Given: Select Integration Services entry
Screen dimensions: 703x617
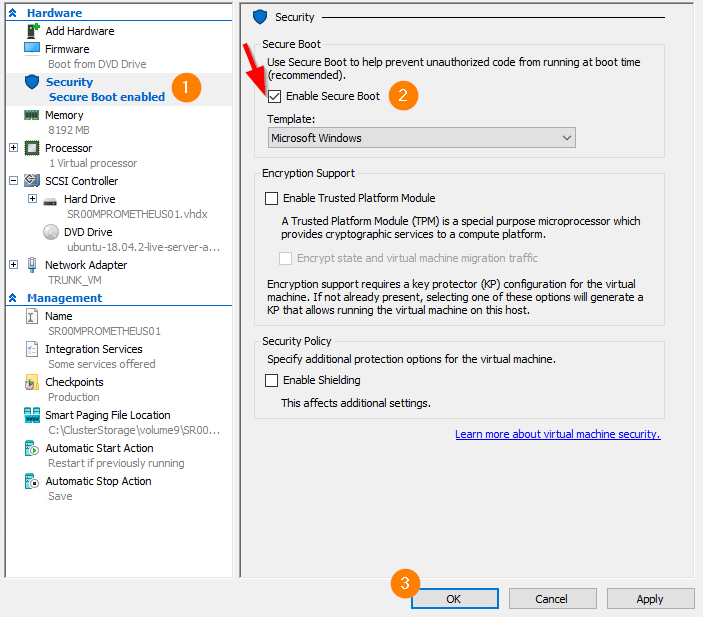Looking at the screenshot, I should pos(94,349).
